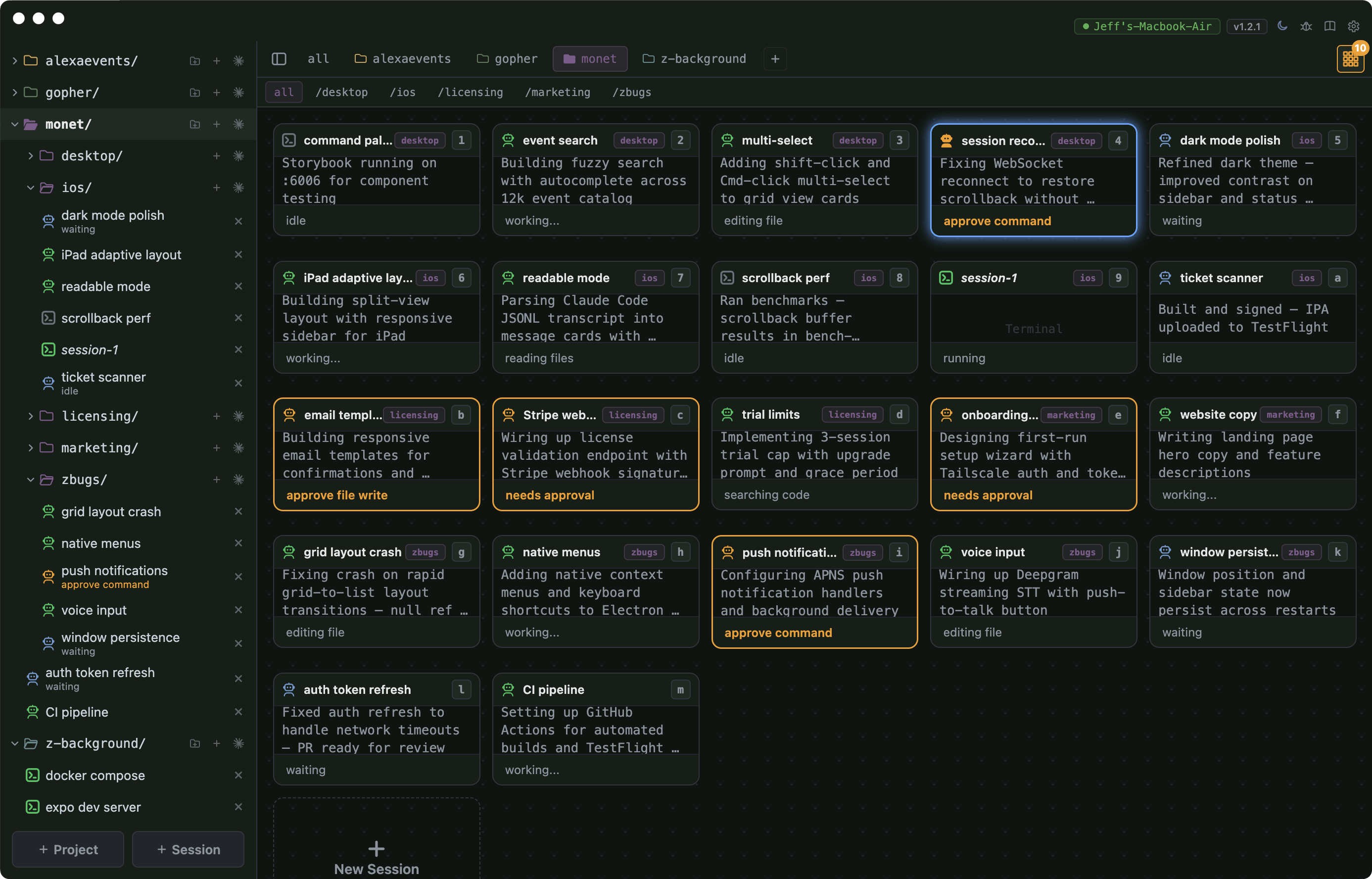1372x879 pixels.
Task: Toggle the sidebar with the panel icon
Action: [x=279, y=59]
